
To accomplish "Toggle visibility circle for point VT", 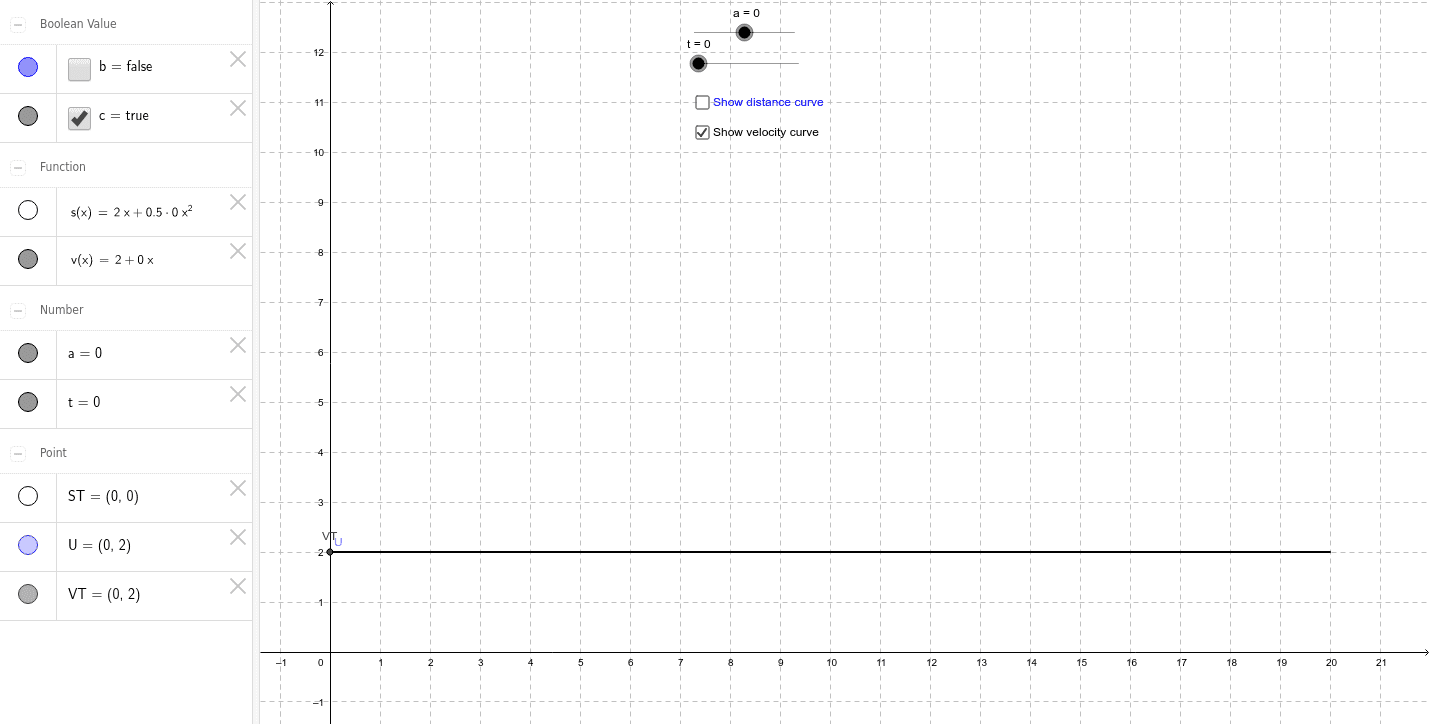I will click(28, 594).
